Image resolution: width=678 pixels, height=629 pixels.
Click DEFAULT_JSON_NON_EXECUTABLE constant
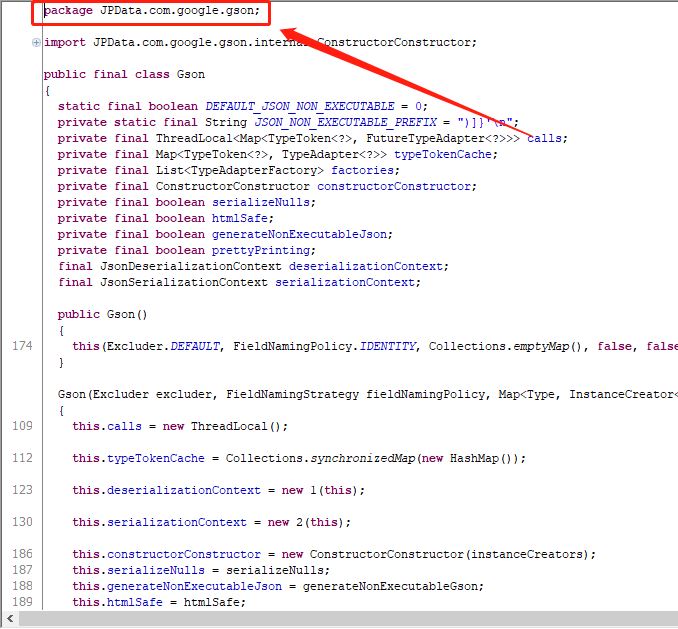click(300, 106)
